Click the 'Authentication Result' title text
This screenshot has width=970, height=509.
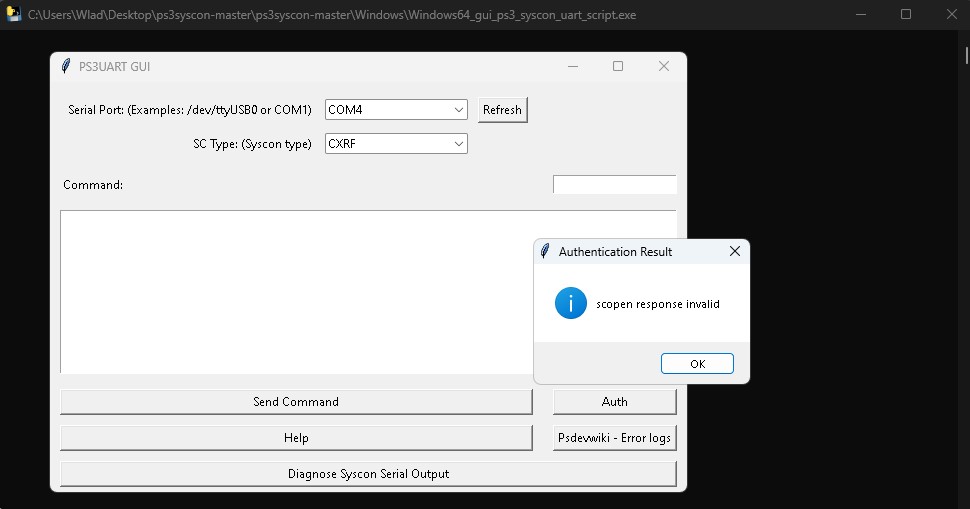click(x=616, y=252)
